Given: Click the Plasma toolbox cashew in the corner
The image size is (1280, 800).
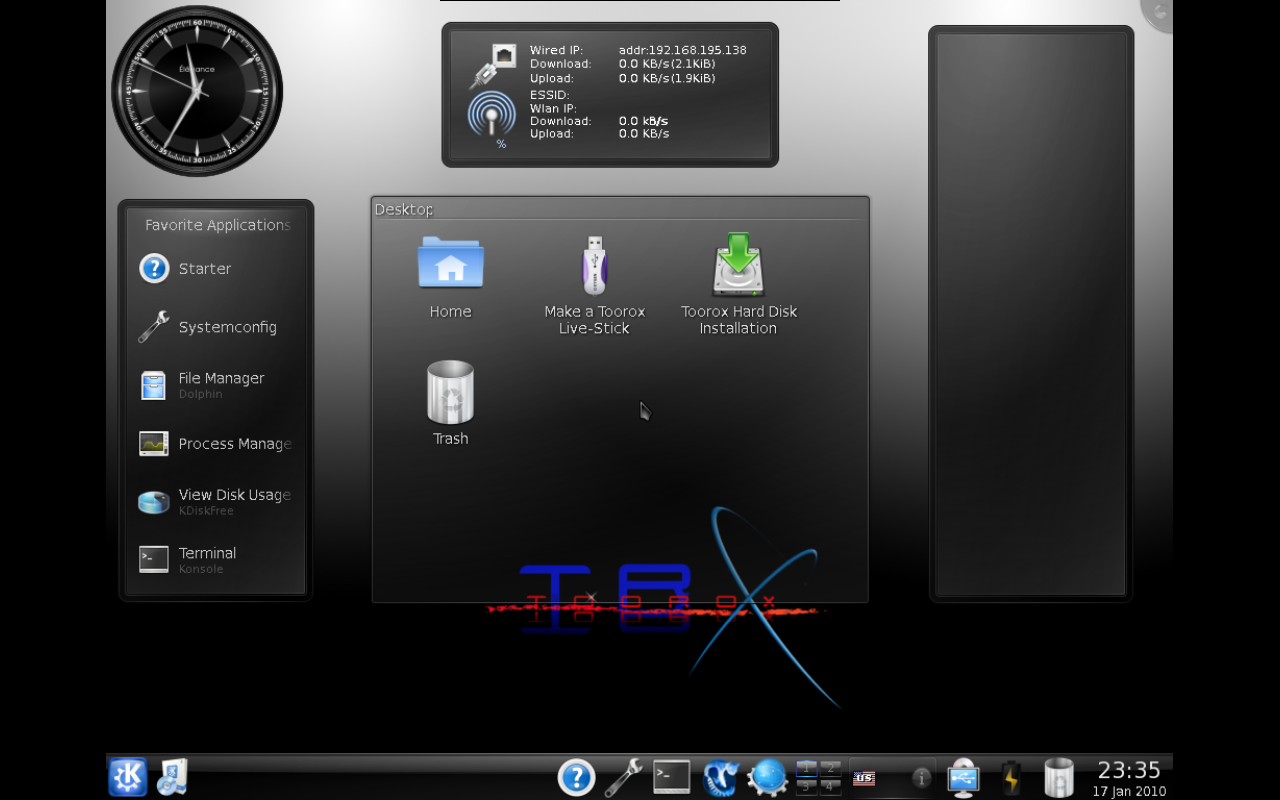Looking at the screenshot, I should click(x=1158, y=14).
